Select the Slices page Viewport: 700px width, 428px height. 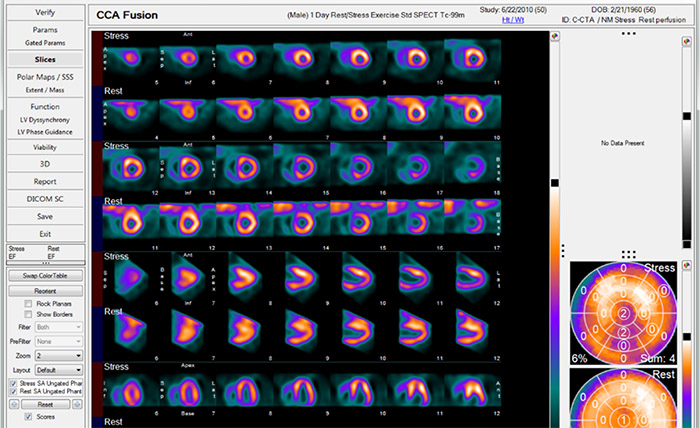pyautogui.click(x=46, y=59)
